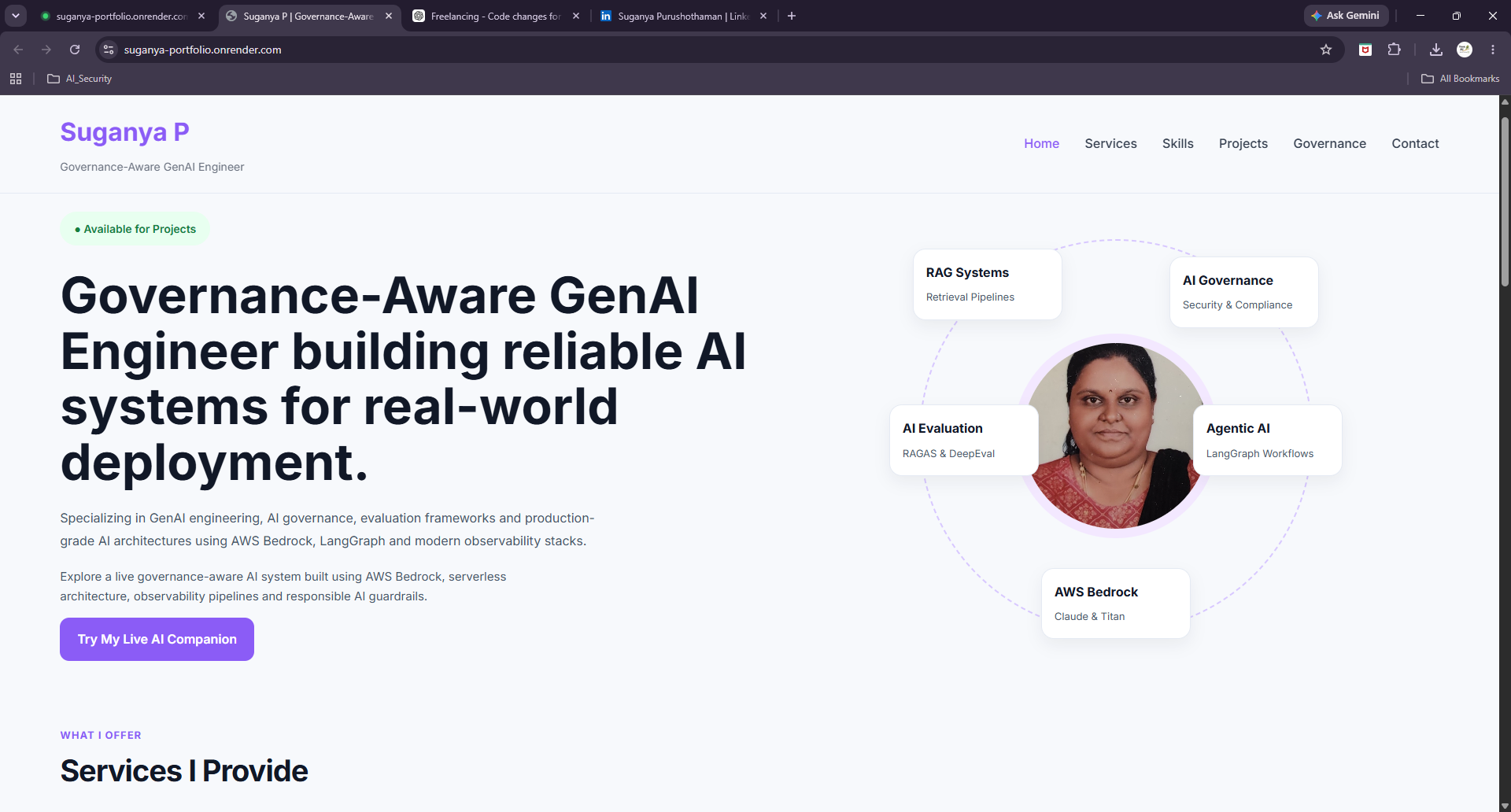Image resolution: width=1511 pixels, height=812 pixels.
Task: Bookmark this page with the star icon
Action: click(1326, 50)
